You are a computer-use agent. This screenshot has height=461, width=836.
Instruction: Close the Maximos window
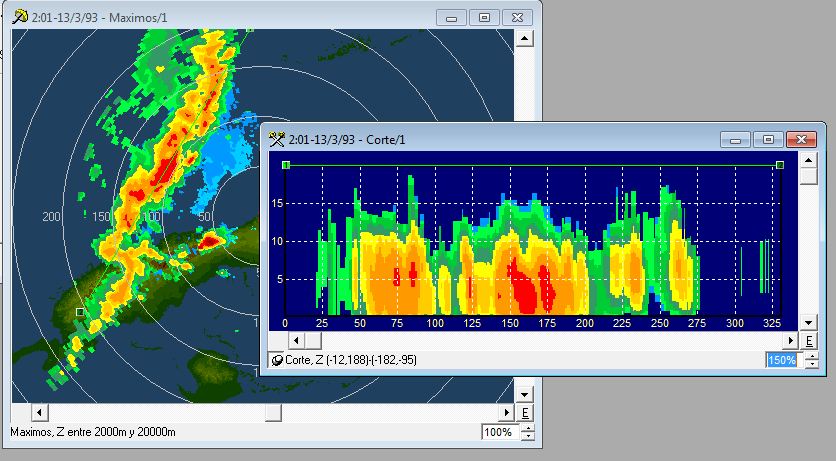(517, 18)
